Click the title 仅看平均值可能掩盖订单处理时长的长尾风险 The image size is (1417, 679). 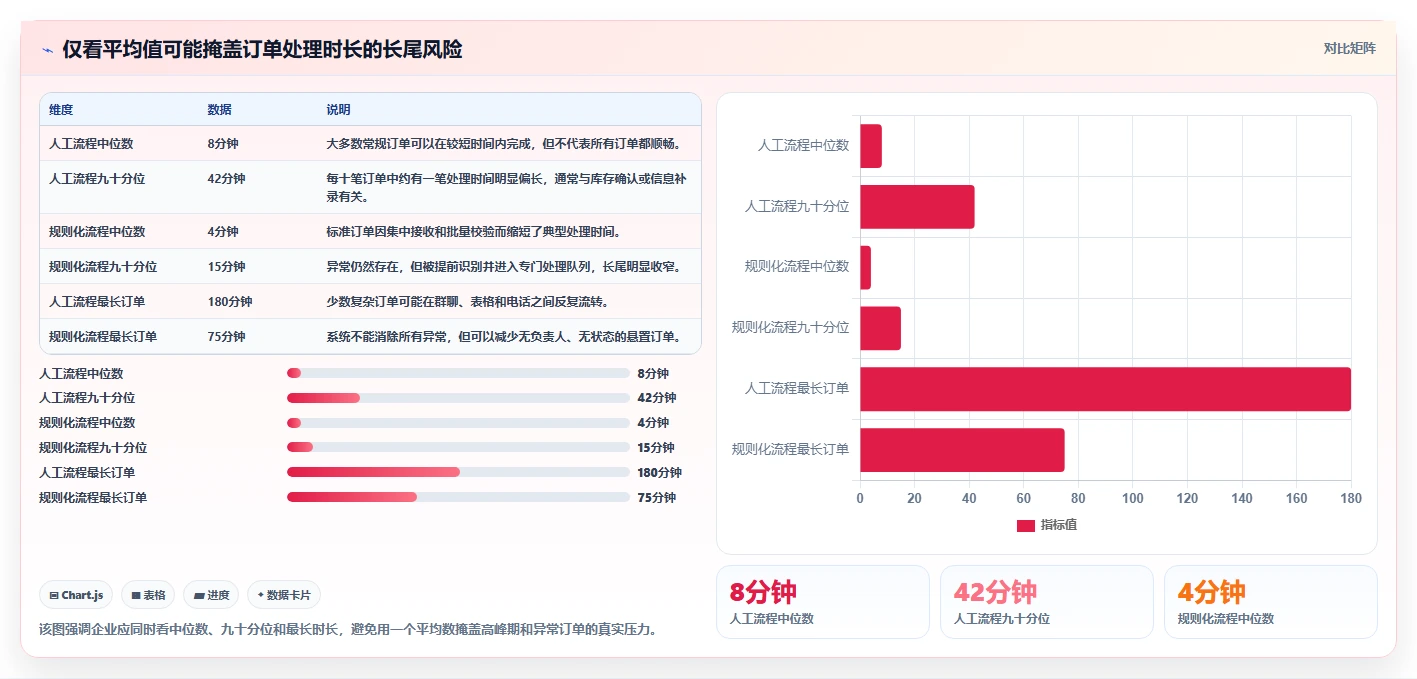[x=262, y=50]
